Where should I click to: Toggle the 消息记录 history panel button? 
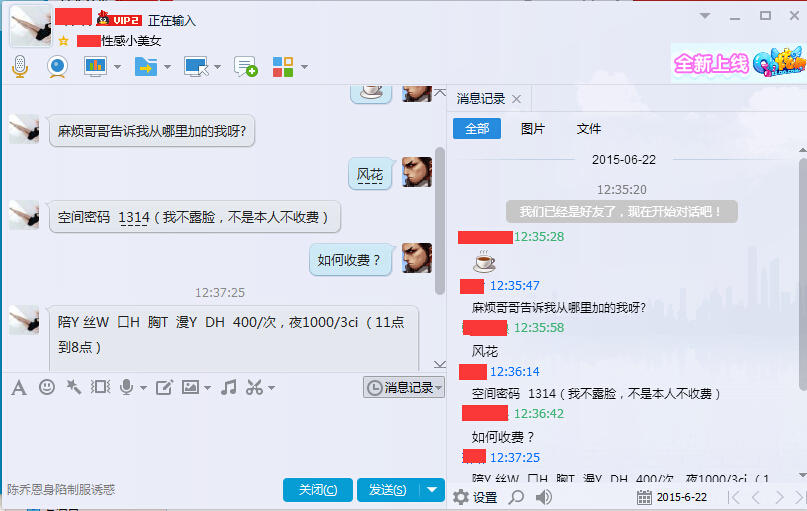pyautogui.click(x=404, y=387)
